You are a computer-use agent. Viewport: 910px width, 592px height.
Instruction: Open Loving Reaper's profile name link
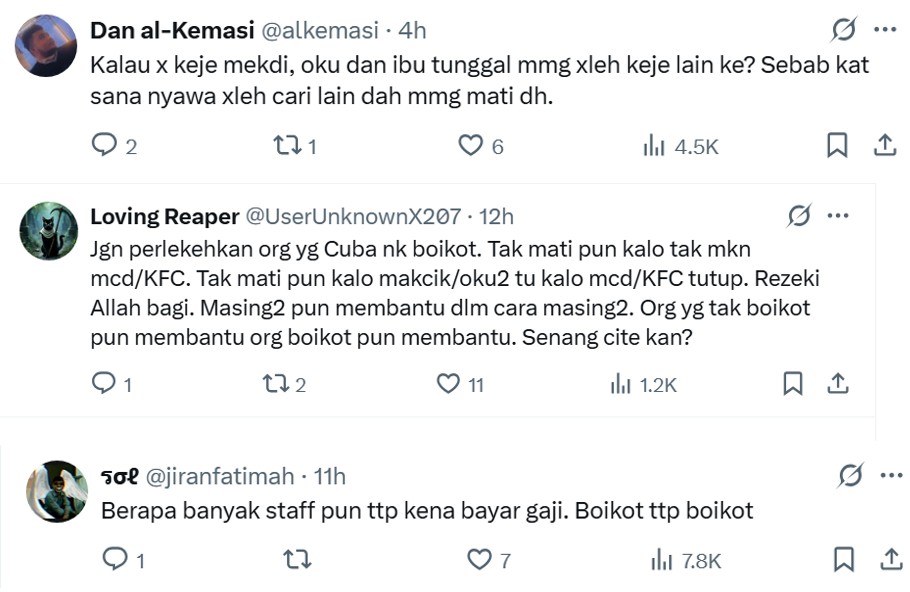(164, 216)
